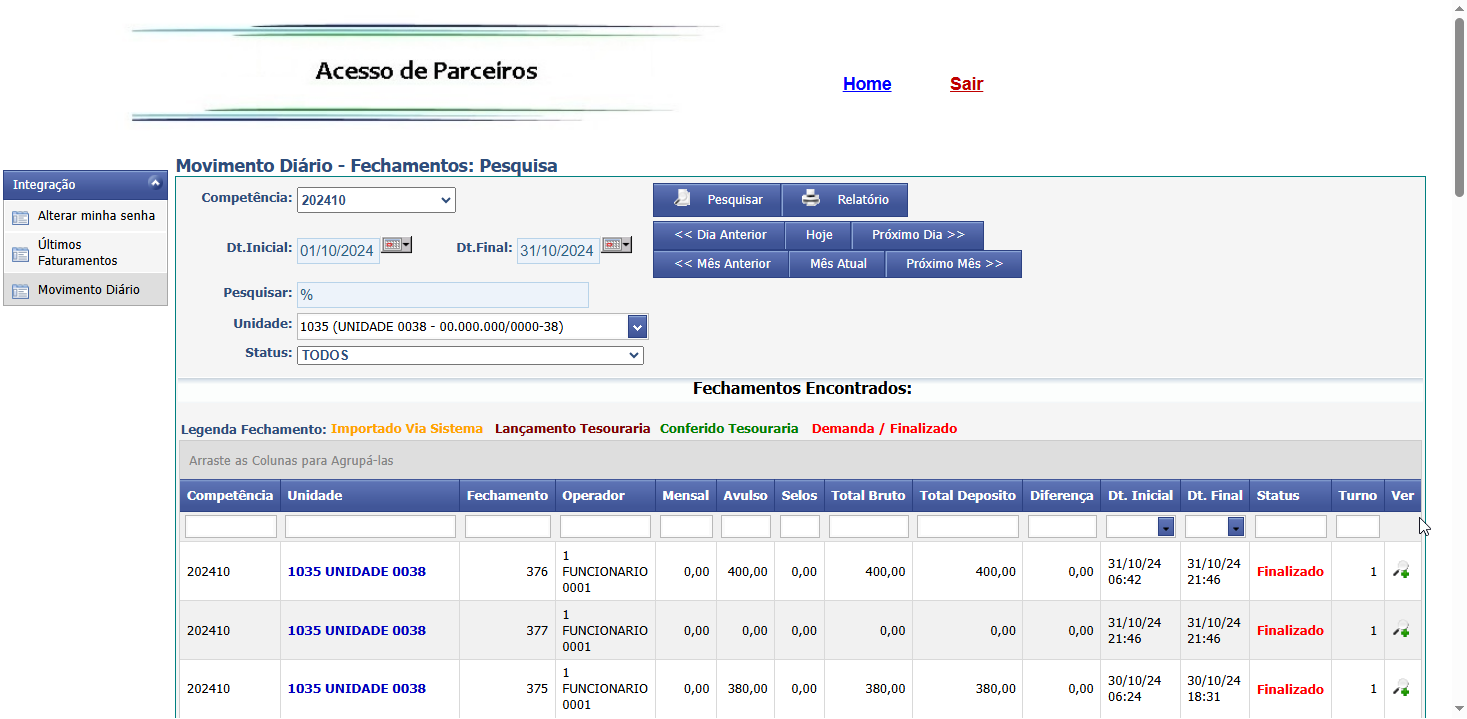This screenshot has height=719, width=1467.
Task: Sort by Competência column header
Action: tap(230, 496)
